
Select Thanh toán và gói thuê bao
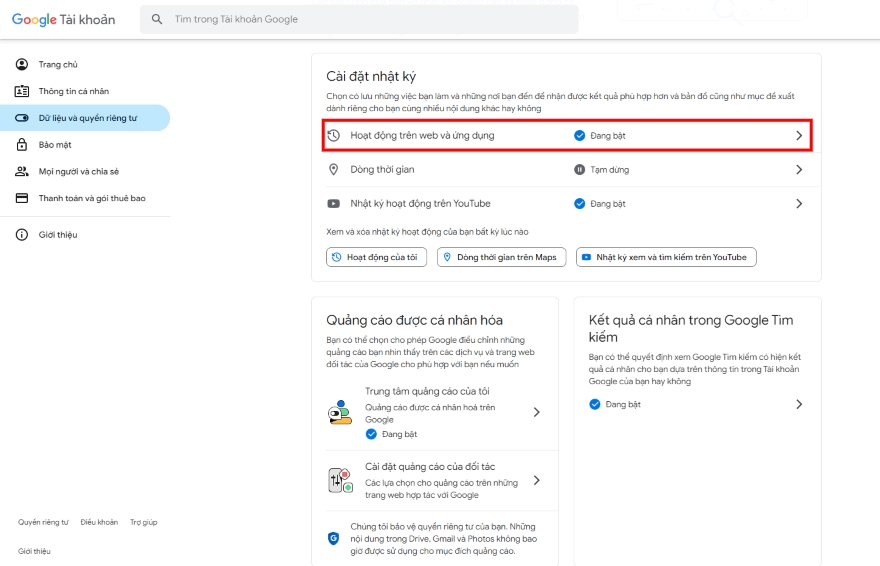91,198
